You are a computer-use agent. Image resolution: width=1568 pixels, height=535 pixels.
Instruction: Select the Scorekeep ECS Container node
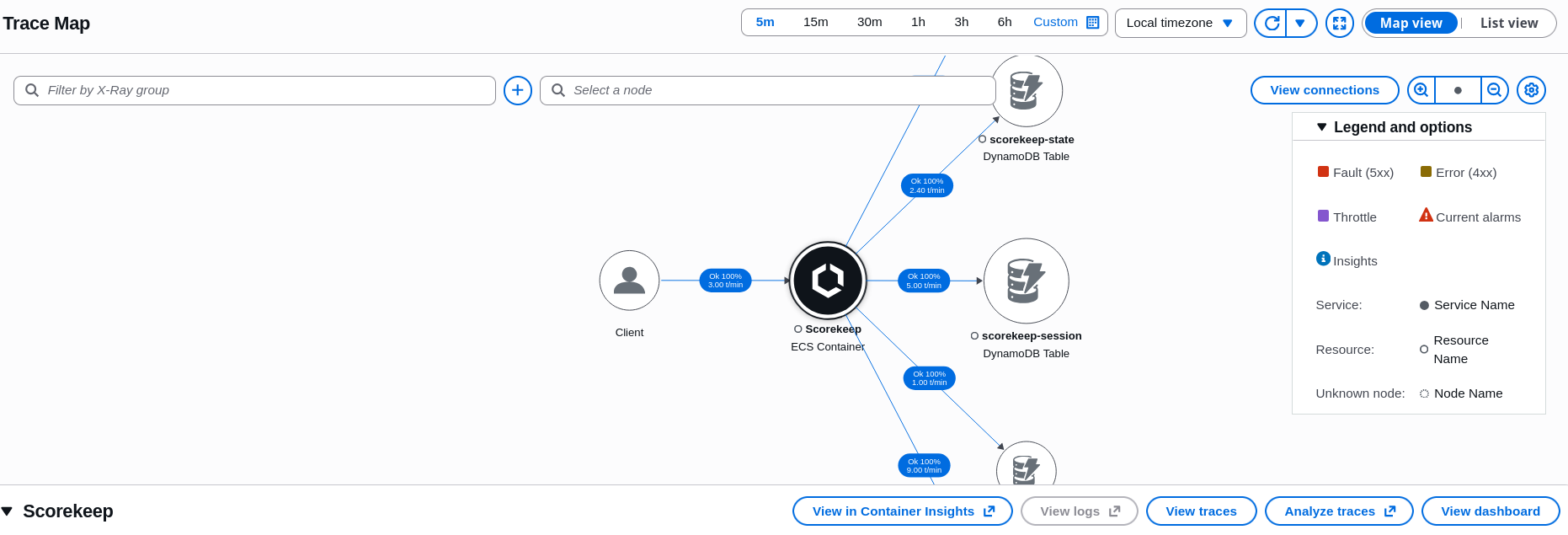[x=828, y=281]
